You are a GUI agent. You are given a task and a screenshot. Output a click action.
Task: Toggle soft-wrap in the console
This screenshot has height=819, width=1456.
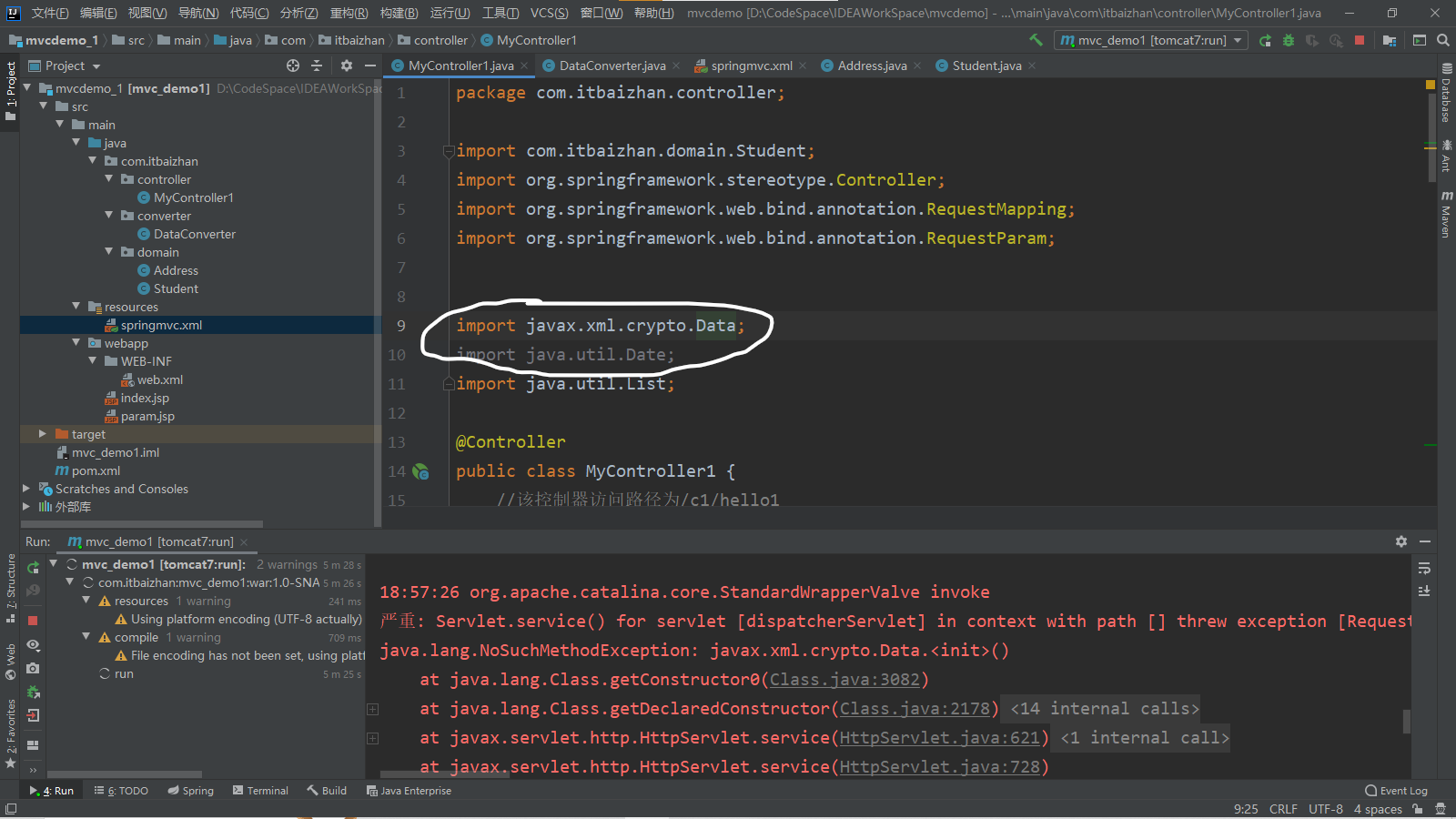pyautogui.click(x=1424, y=568)
